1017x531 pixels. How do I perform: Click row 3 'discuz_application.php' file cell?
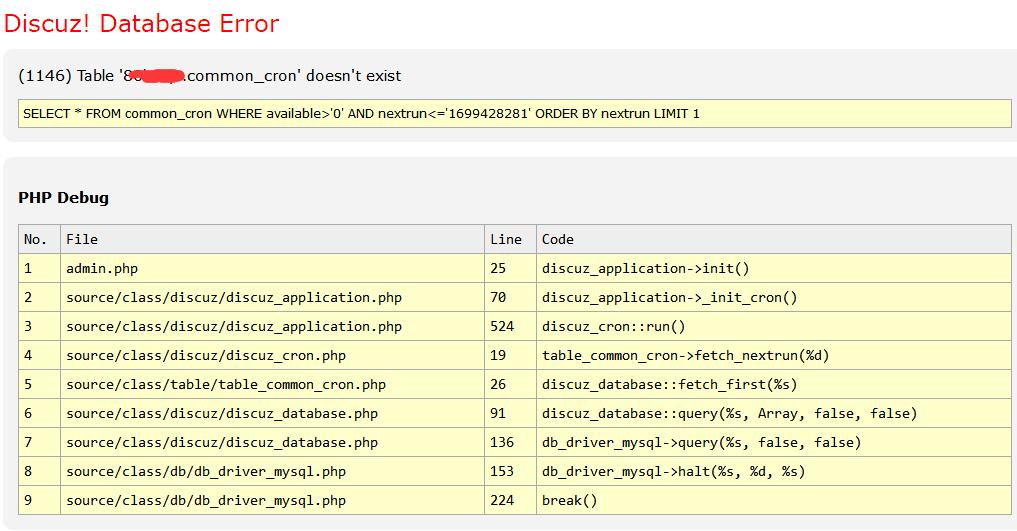(272, 326)
